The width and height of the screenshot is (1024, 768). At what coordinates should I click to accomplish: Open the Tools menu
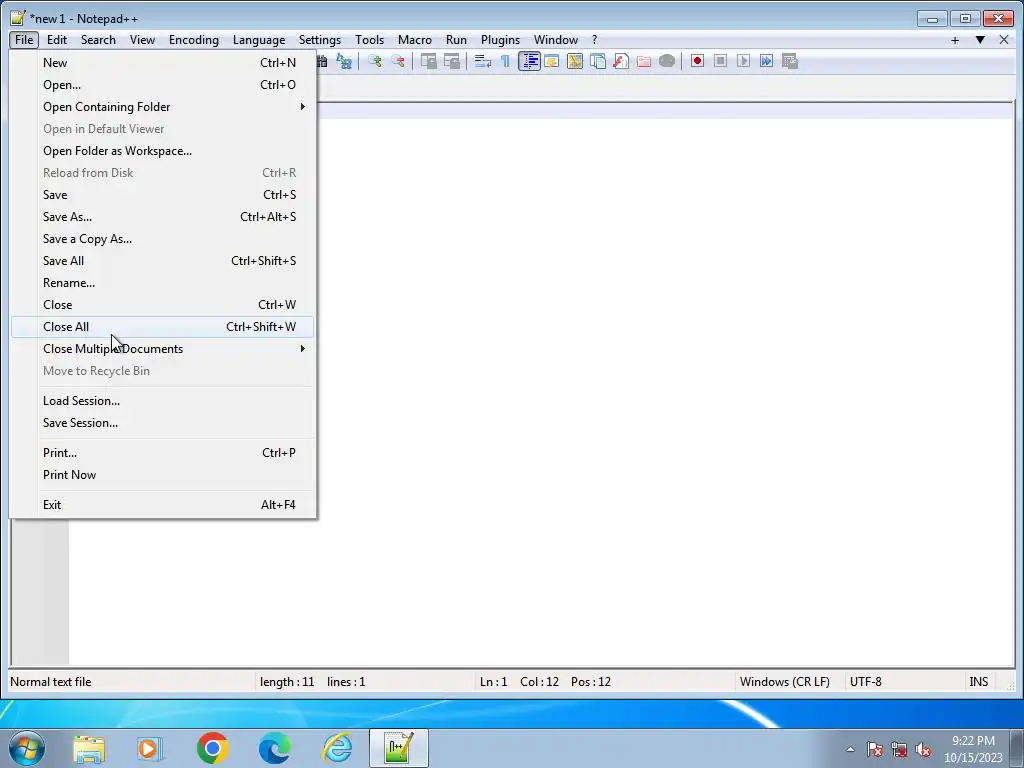click(370, 40)
